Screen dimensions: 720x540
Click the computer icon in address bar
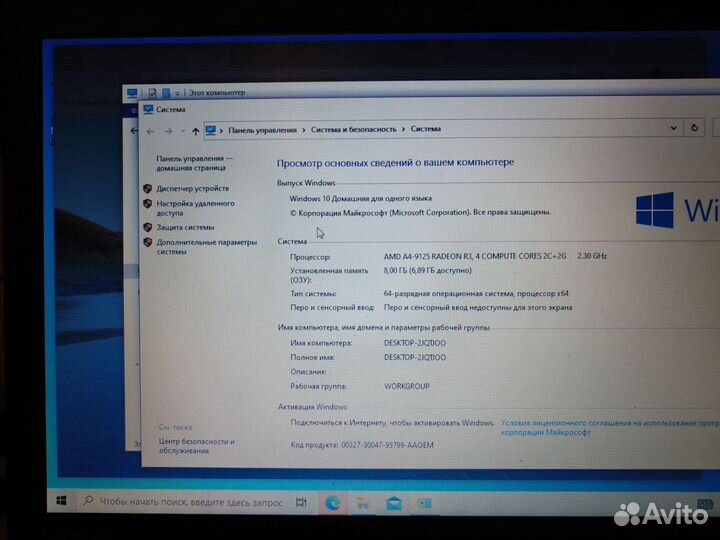211,131
